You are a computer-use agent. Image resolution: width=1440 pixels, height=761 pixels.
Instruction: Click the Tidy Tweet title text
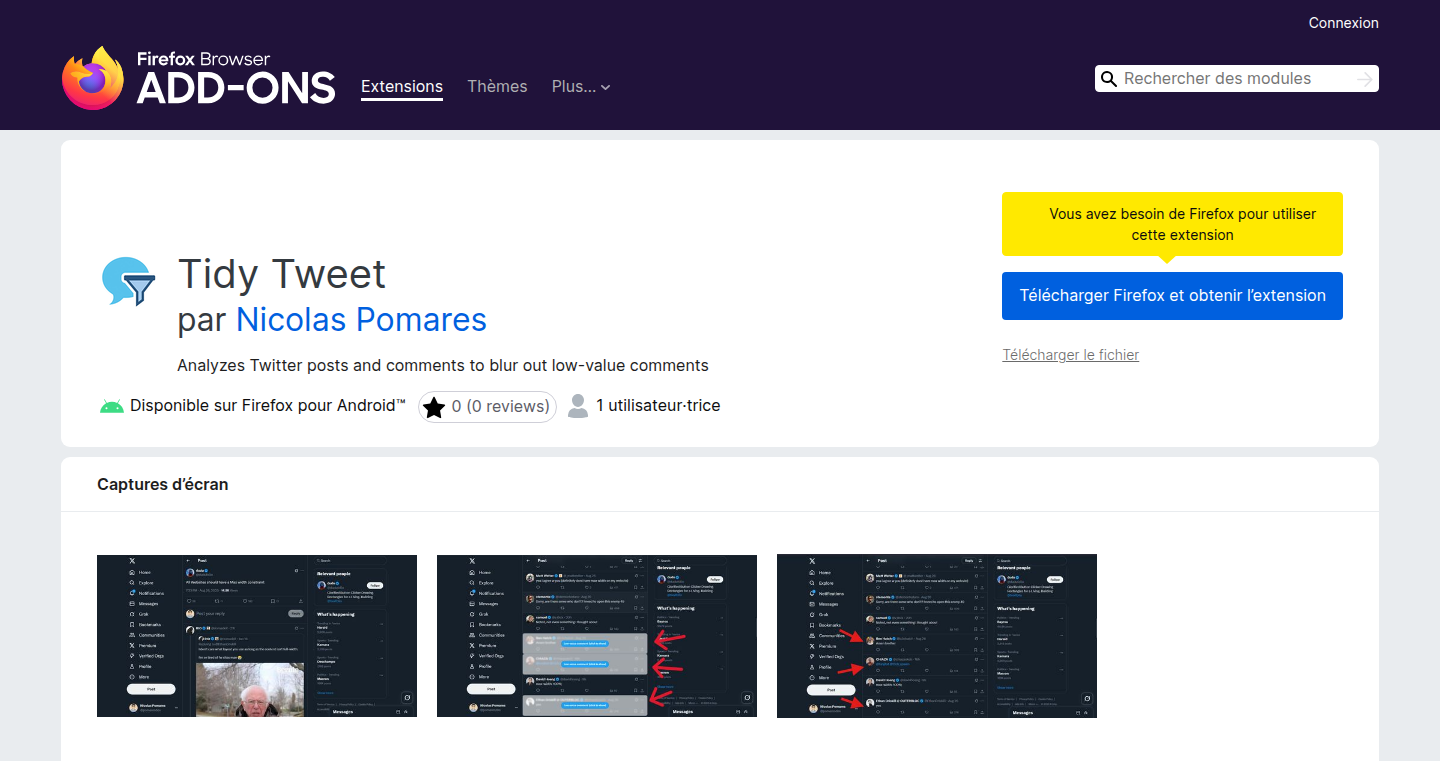[282, 274]
